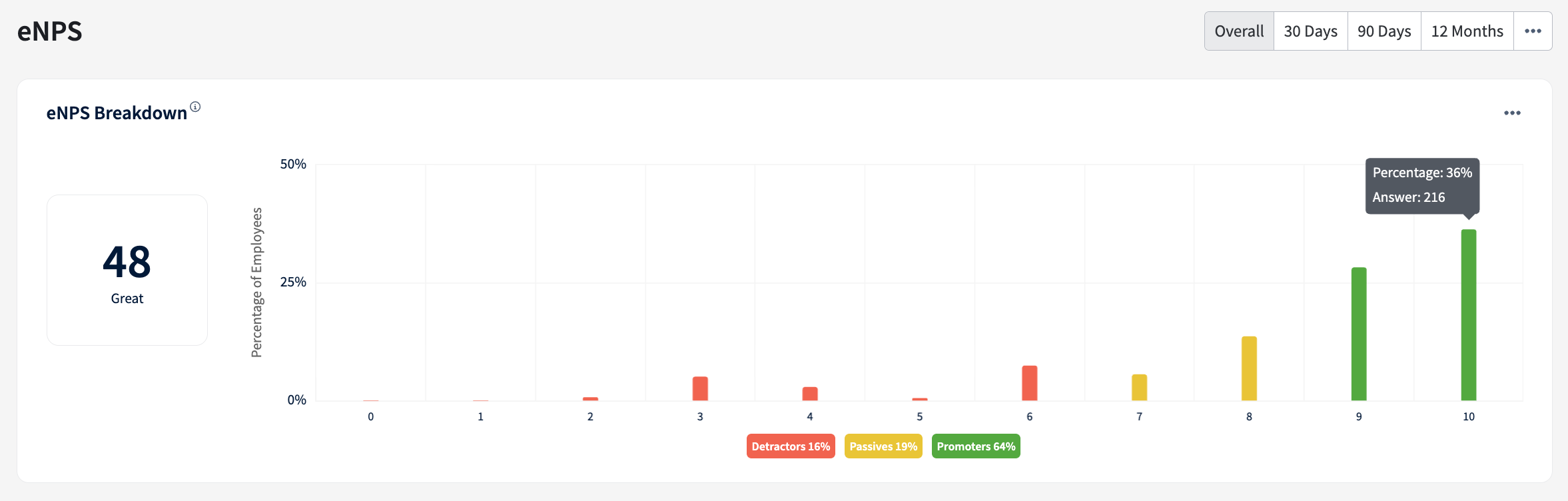Toggle the Passives 19% legend filter

883,446
